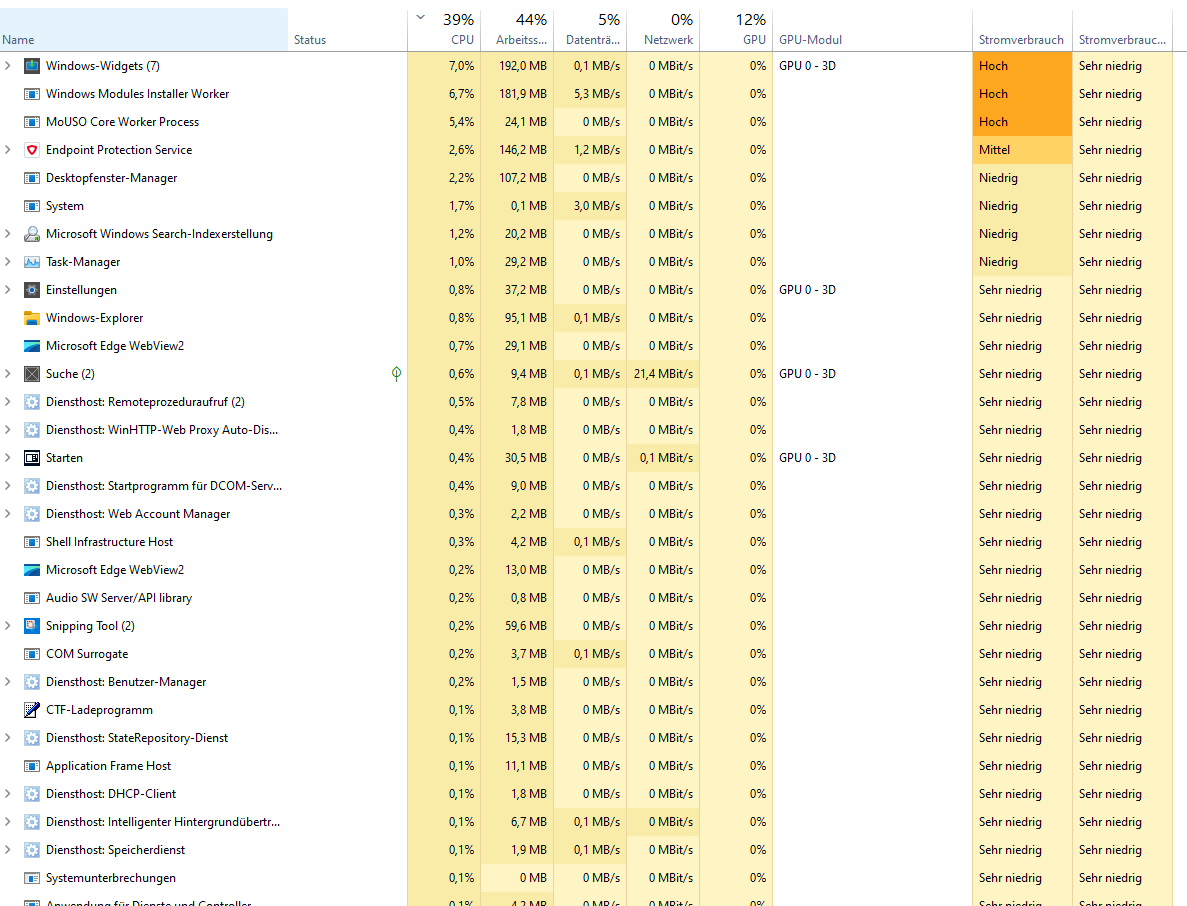Sort by the truncated Stromverbrauc... trend column

coord(1123,30)
